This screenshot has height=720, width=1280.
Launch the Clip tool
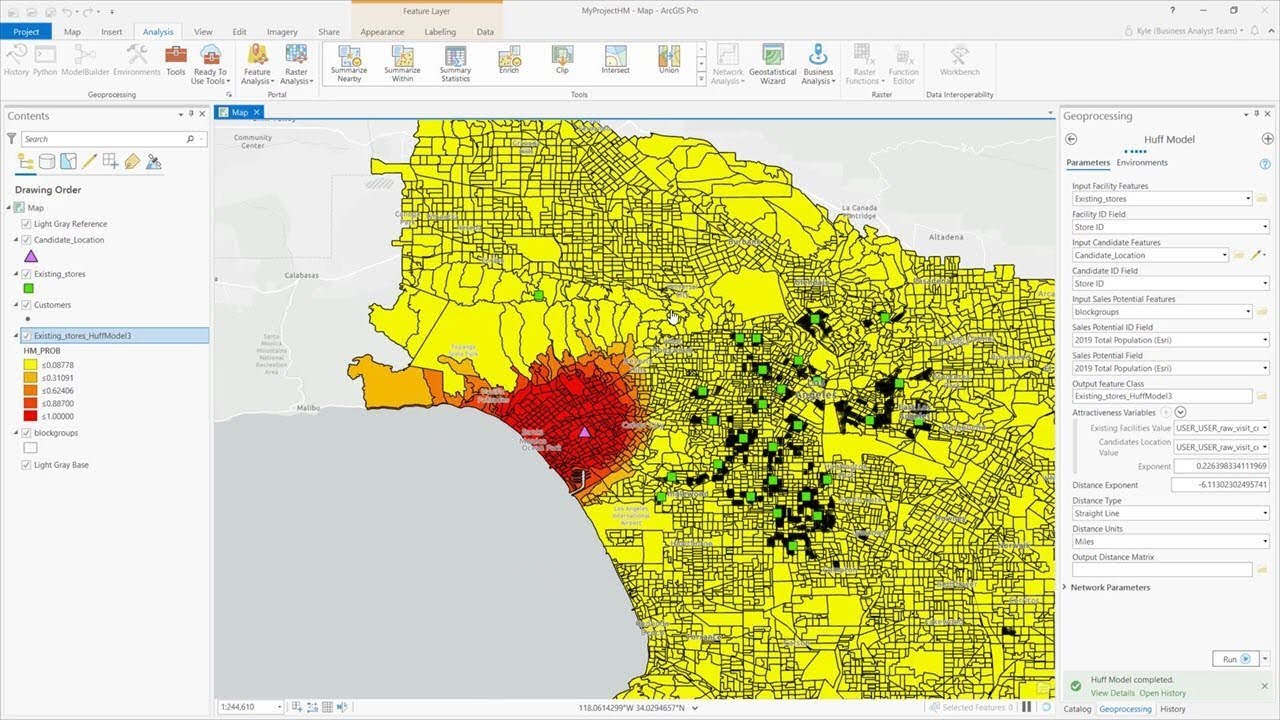562,60
